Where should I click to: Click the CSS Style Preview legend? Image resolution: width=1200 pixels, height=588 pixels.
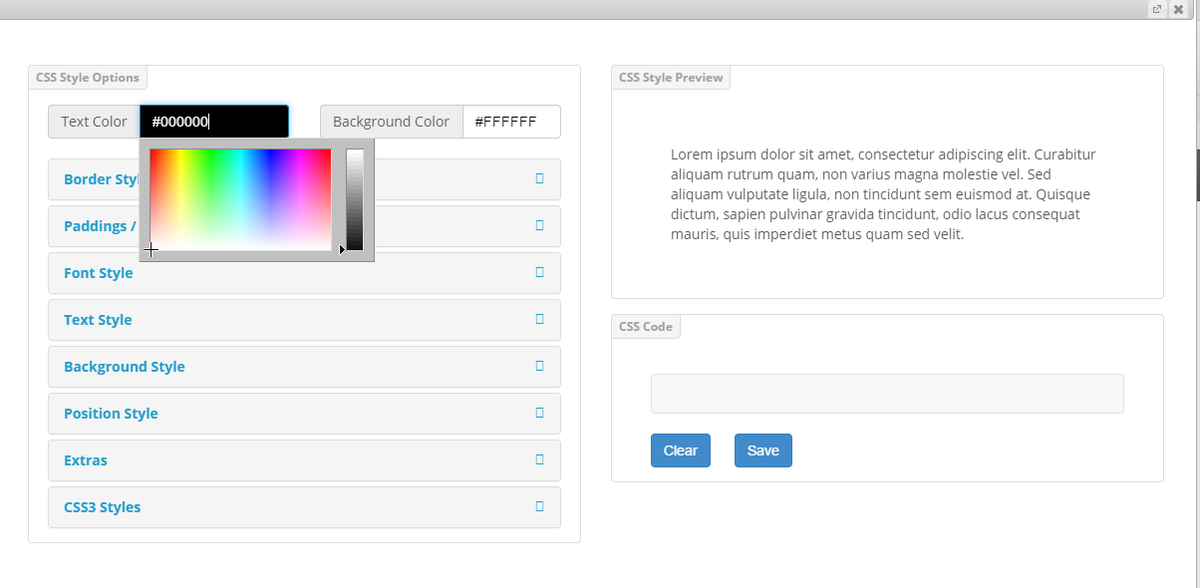tap(671, 78)
